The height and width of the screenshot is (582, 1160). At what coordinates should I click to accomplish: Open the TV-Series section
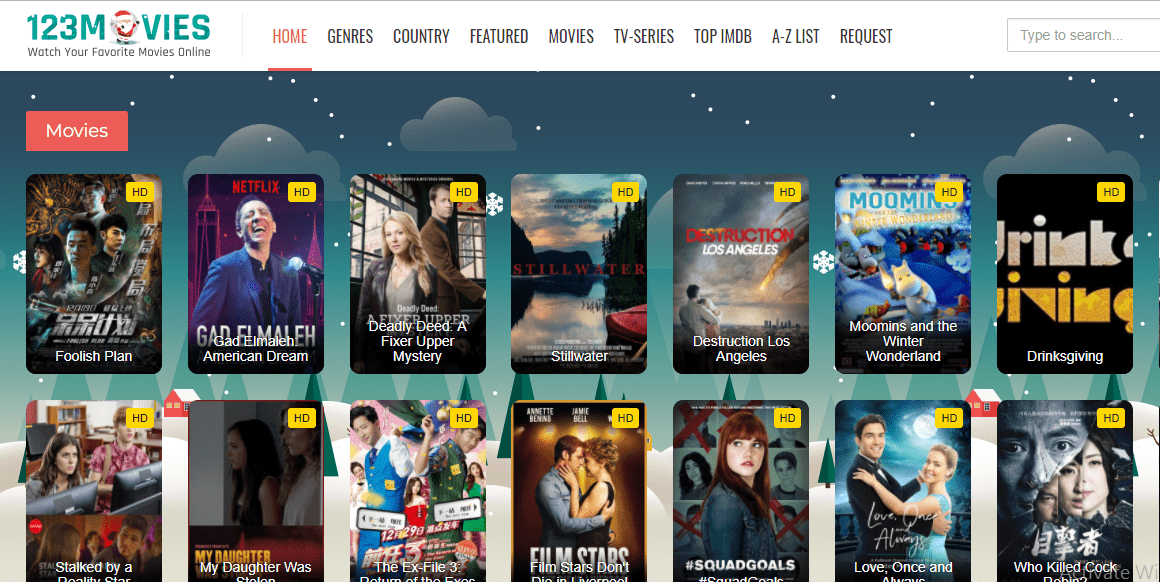click(644, 36)
